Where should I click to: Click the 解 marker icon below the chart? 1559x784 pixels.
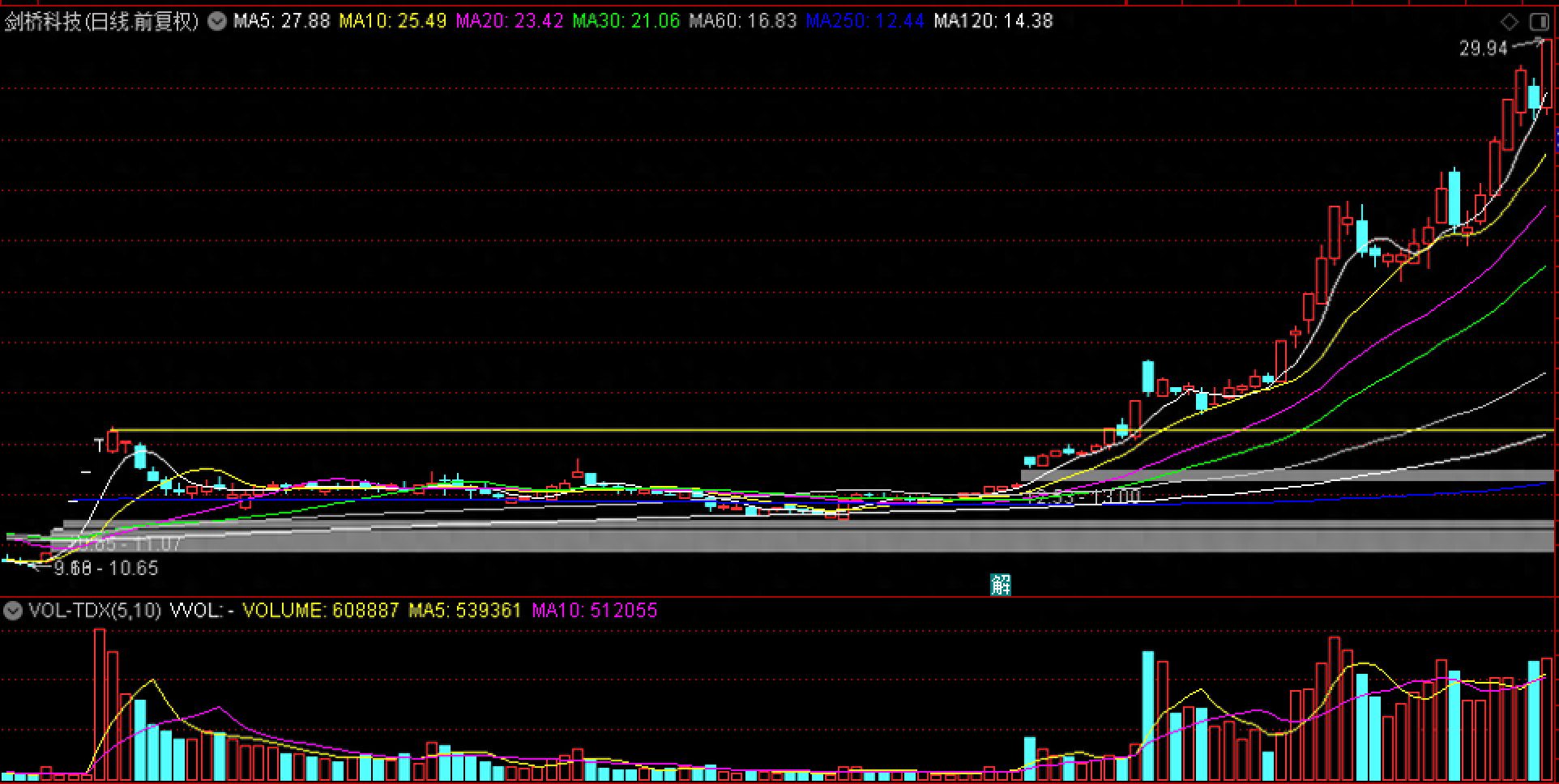(x=1001, y=584)
